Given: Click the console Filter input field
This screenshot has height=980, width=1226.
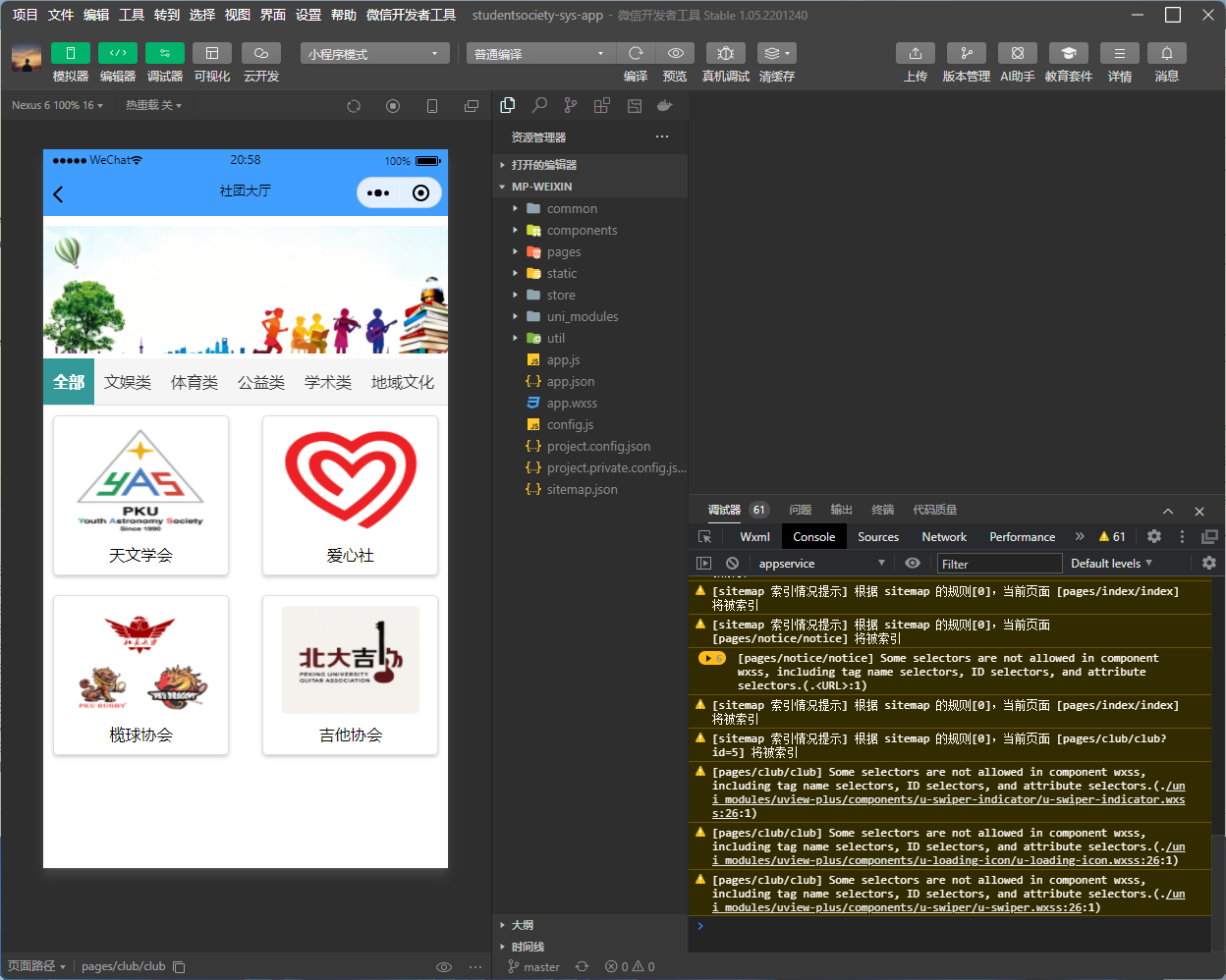Looking at the screenshot, I should click(x=999, y=564).
